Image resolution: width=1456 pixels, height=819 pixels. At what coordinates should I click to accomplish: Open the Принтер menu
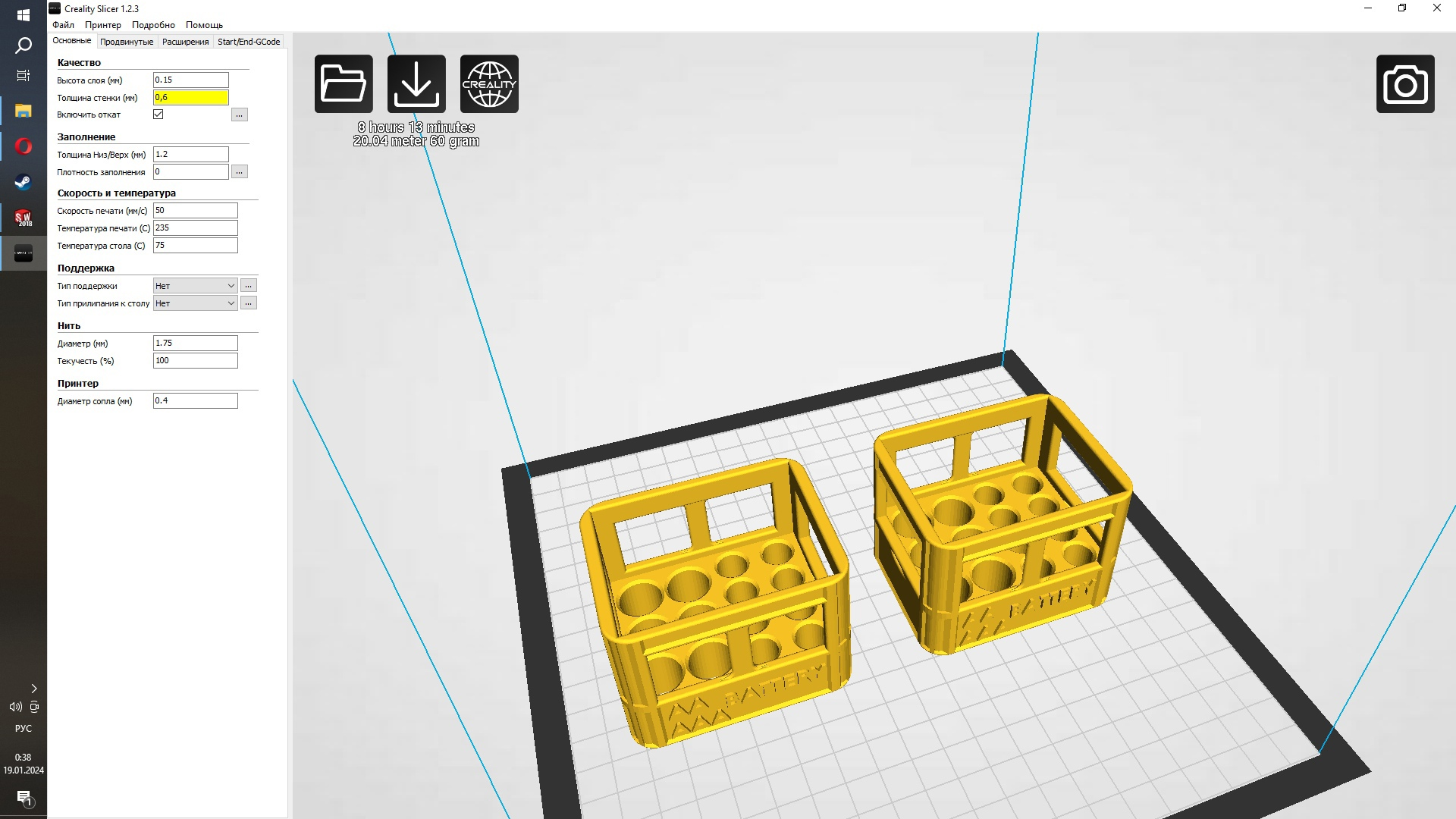pos(102,25)
